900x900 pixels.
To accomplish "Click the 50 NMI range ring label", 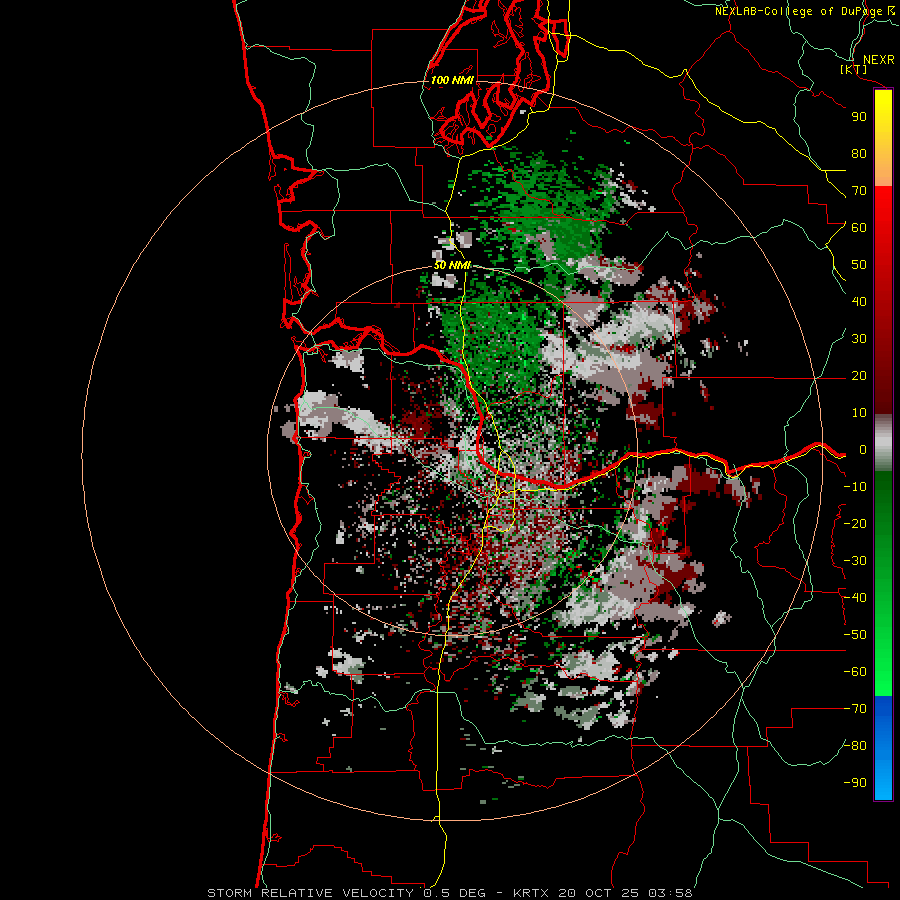I will [x=452, y=265].
